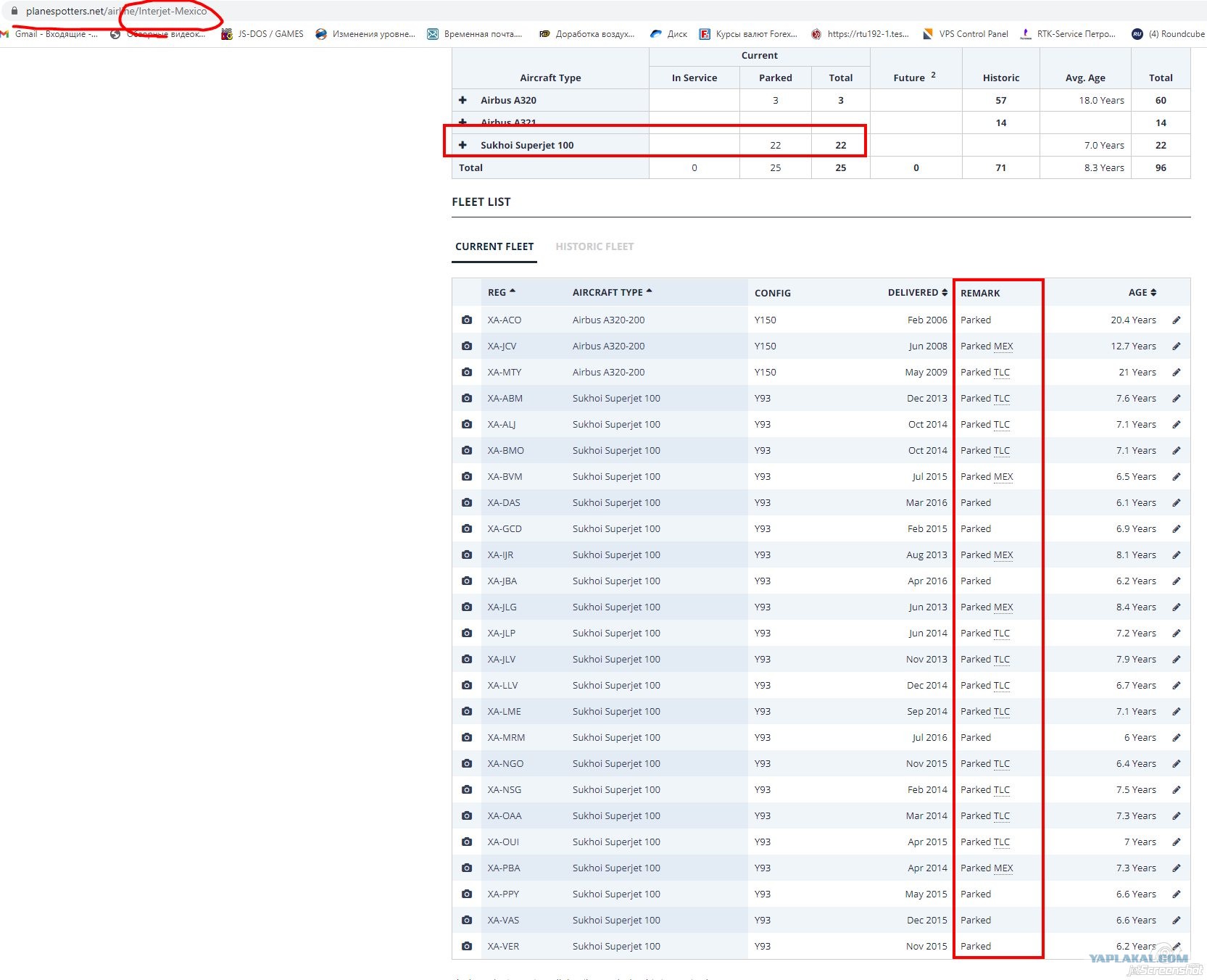Viewport: 1207px width, 980px height.
Task: Open photo camera icon for XA-LME
Action: 467,711
